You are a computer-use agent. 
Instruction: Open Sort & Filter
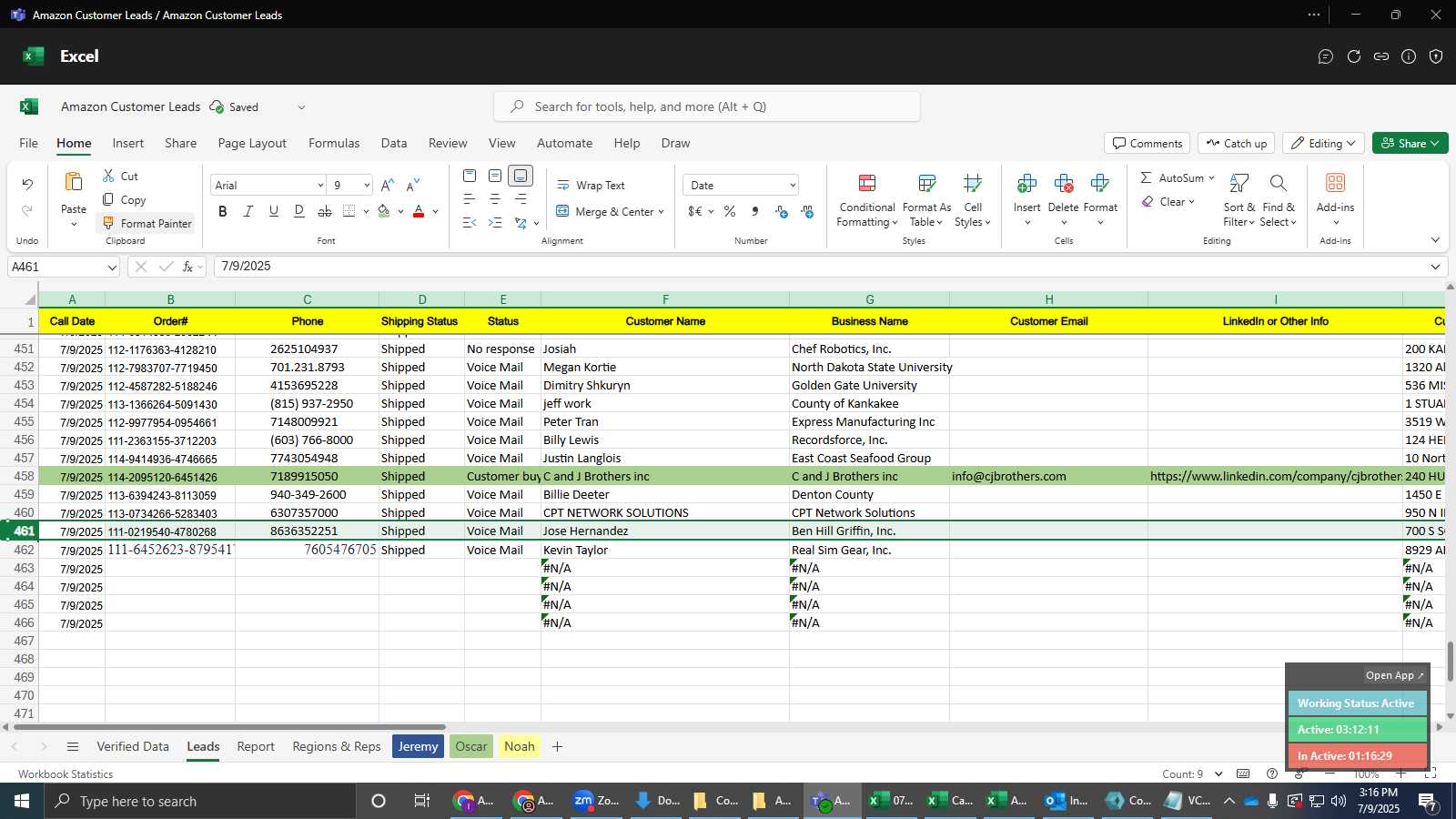(x=1239, y=200)
